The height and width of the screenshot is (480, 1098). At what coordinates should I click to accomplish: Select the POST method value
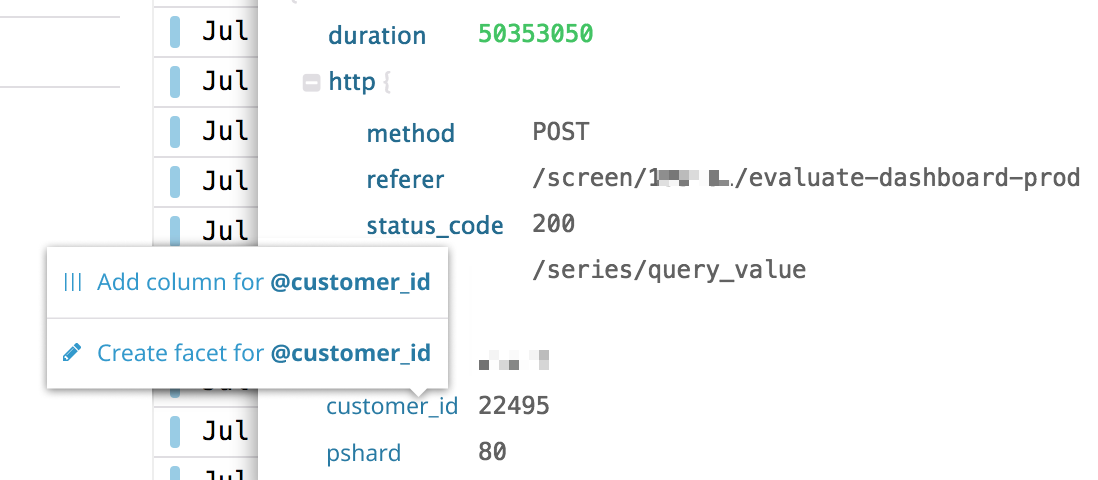pos(561,132)
